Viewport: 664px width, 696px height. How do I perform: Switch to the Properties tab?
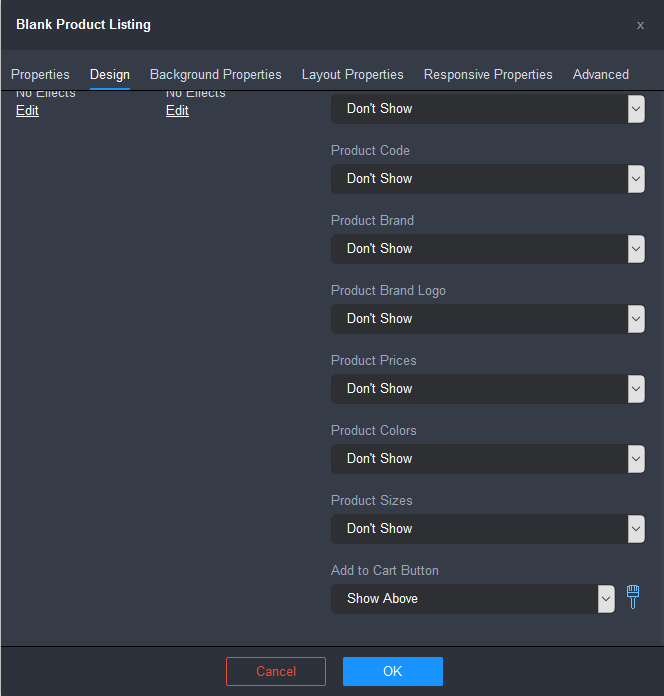pyautogui.click(x=40, y=74)
